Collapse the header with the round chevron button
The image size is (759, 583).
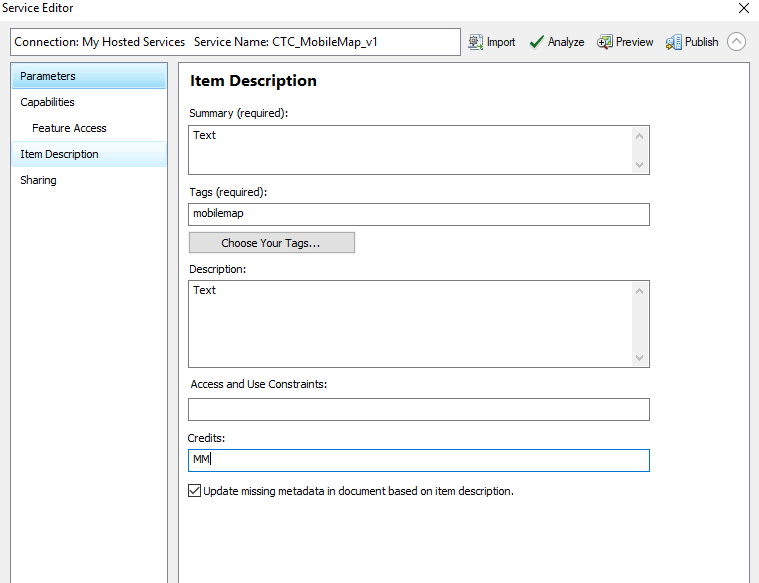(737, 42)
